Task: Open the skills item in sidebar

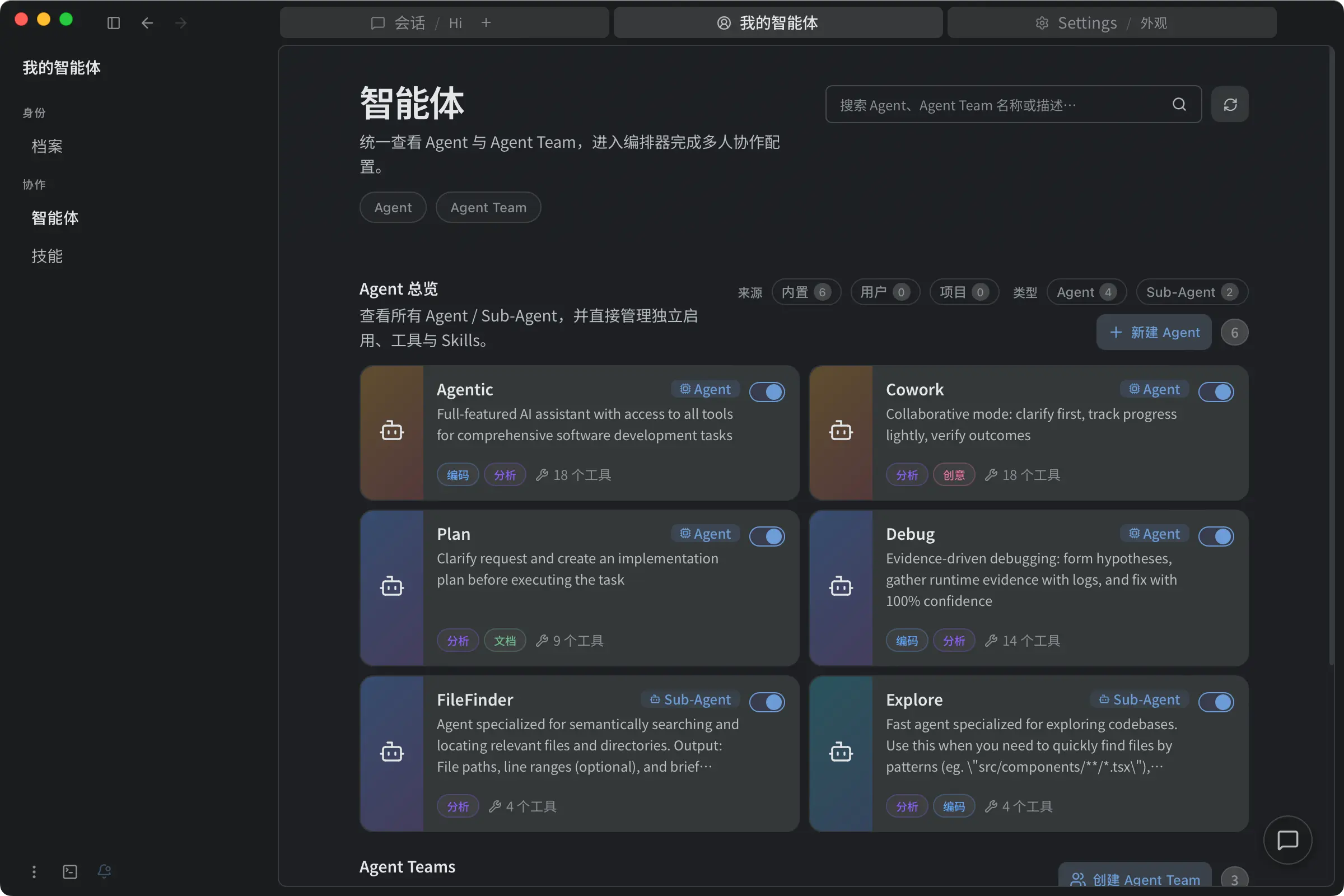Action: click(x=47, y=256)
